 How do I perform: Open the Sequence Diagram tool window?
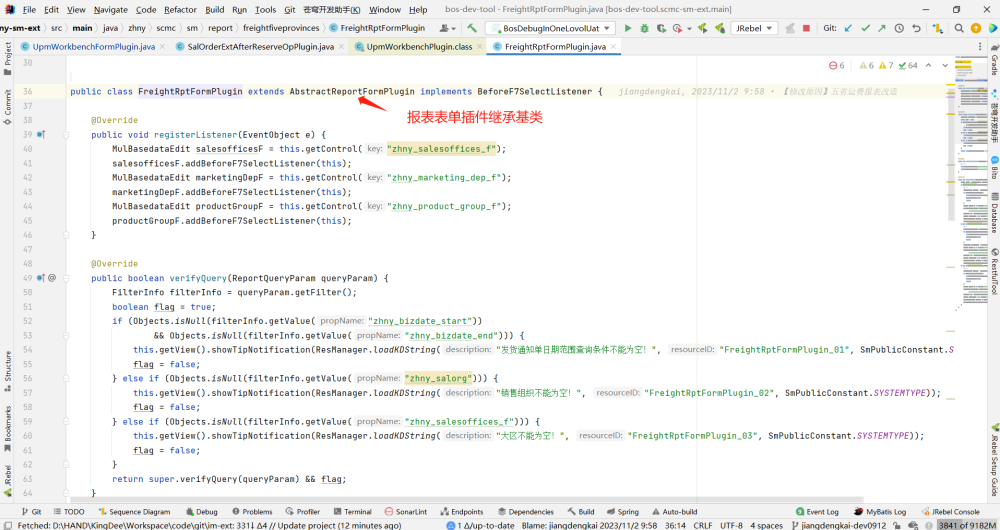(135, 512)
